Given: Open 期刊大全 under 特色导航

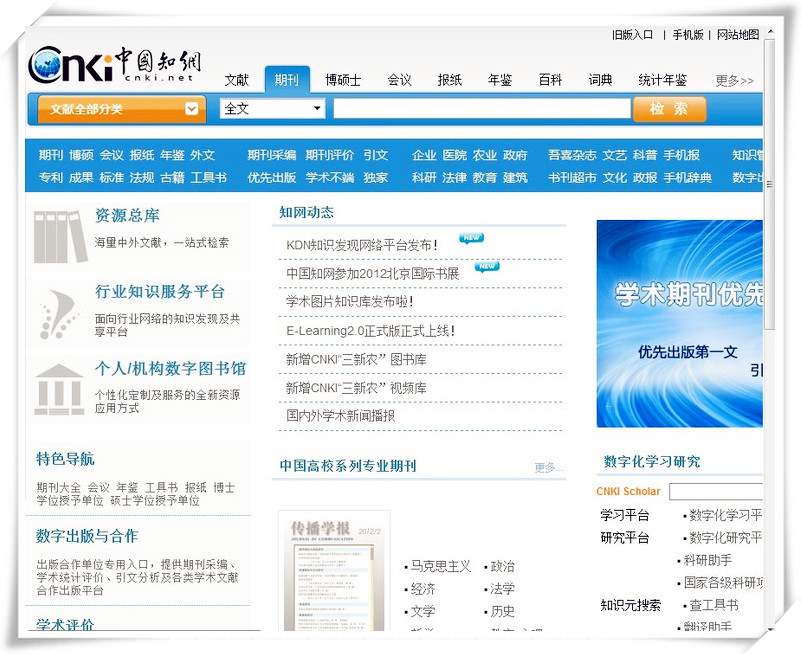Looking at the screenshot, I should 58,487.
